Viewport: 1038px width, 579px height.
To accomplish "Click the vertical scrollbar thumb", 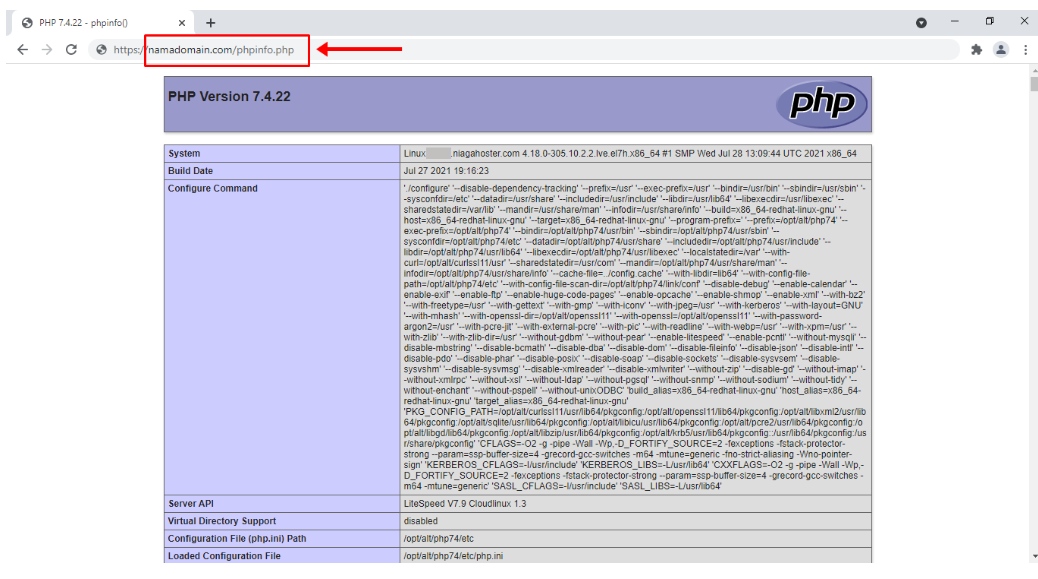I will (x=1033, y=84).
